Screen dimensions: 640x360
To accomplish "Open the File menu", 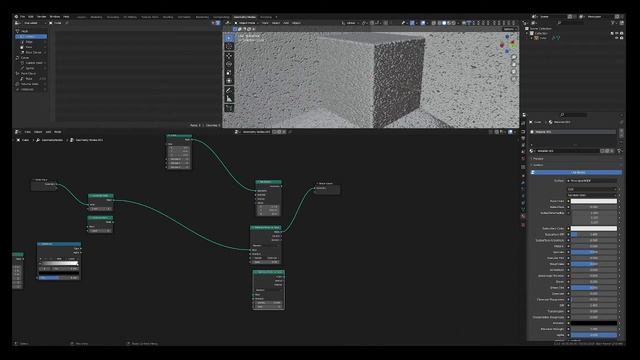I will coord(22,17).
